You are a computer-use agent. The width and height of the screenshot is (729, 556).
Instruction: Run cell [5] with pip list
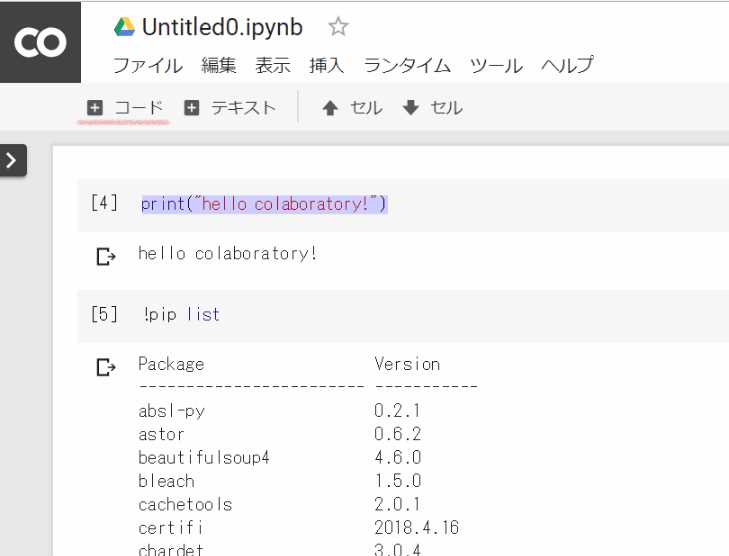click(104, 315)
